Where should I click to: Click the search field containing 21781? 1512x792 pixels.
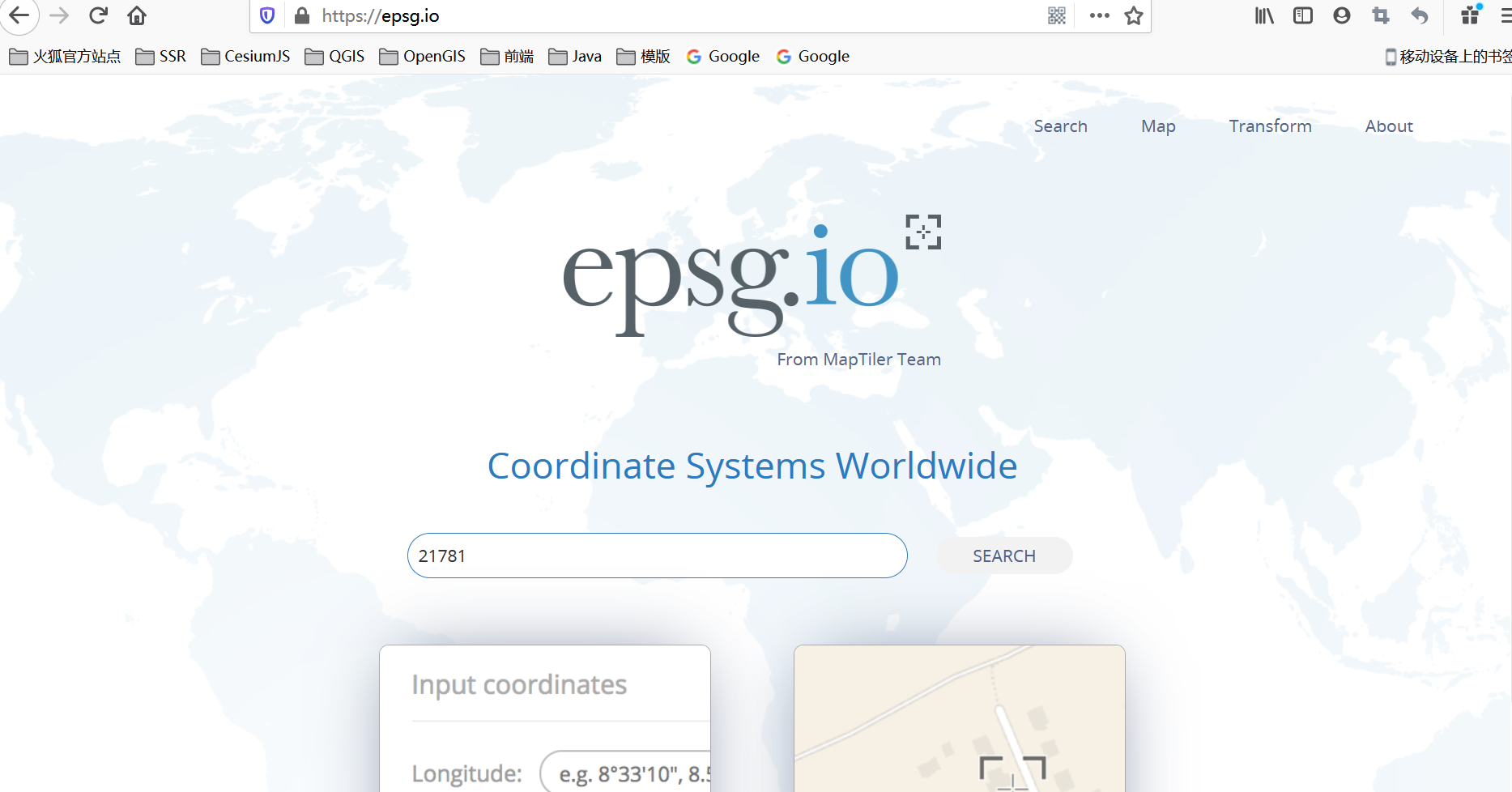tap(657, 556)
